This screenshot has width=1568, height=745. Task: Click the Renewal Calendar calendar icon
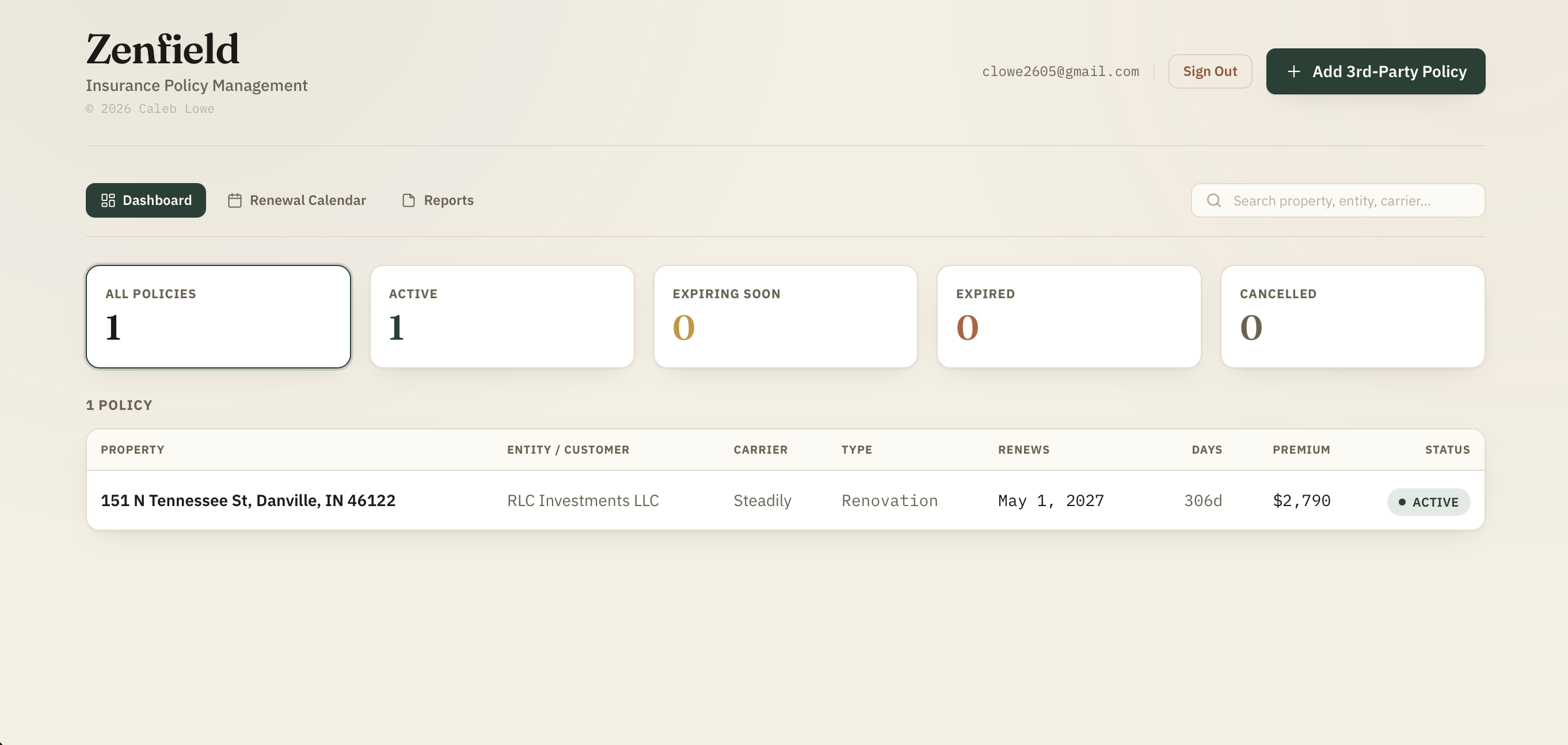pos(235,200)
